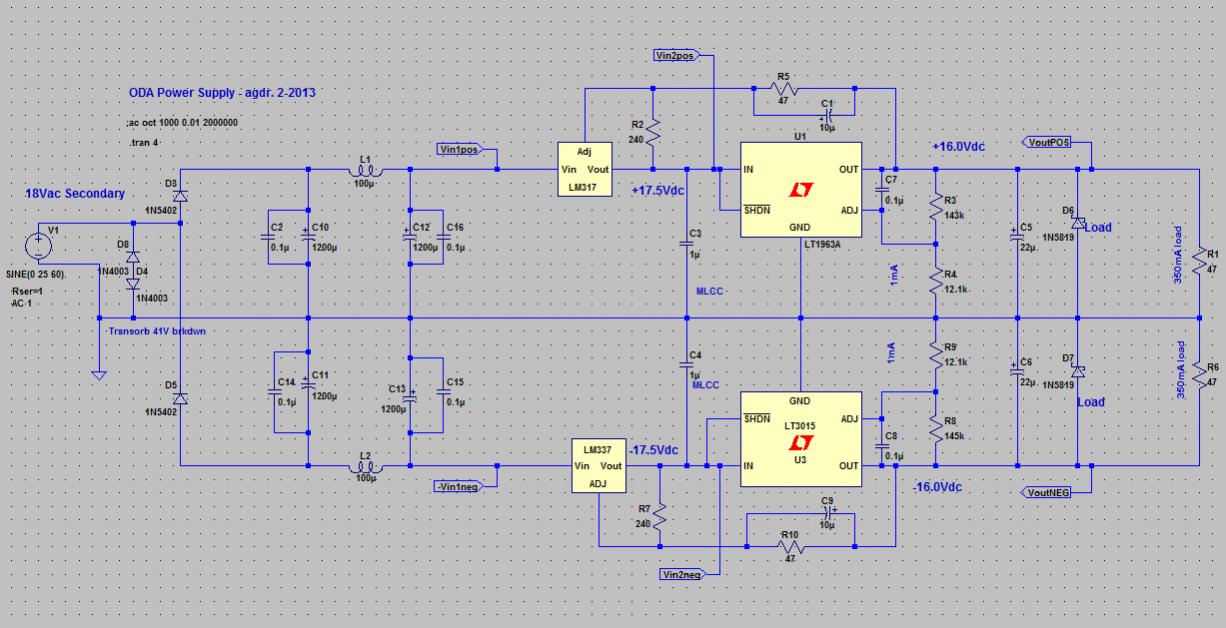Viewport: 1226px width, 628px height.
Task: Click Schottky diode D6 1N5819
Action: [x=1078, y=221]
